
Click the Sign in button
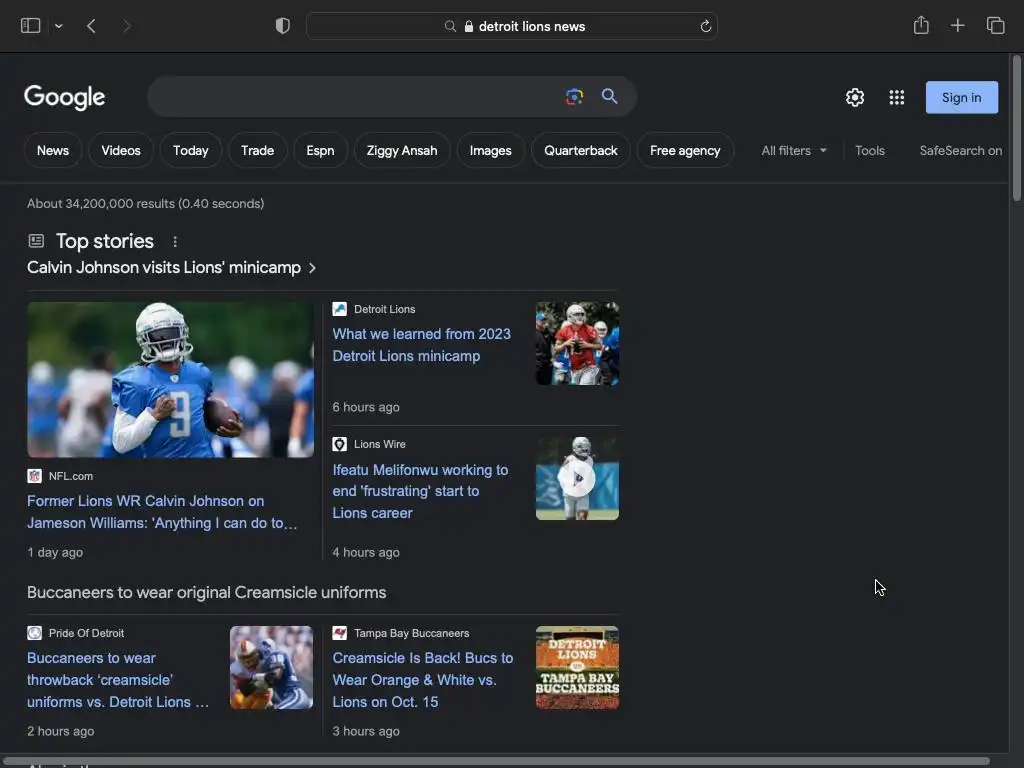961,97
